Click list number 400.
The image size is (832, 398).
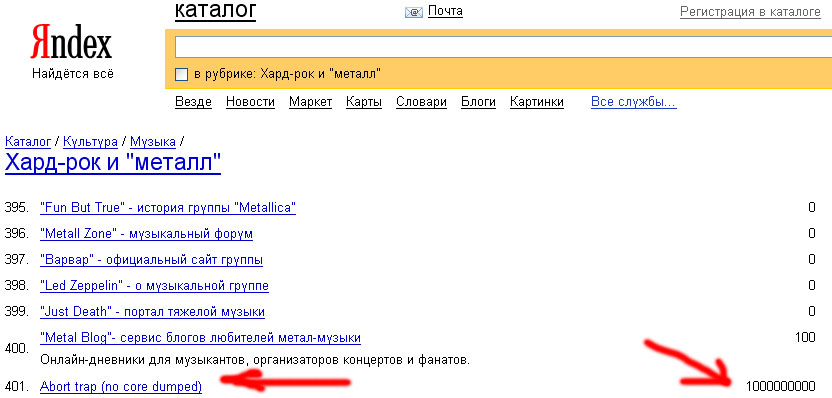[16, 349]
